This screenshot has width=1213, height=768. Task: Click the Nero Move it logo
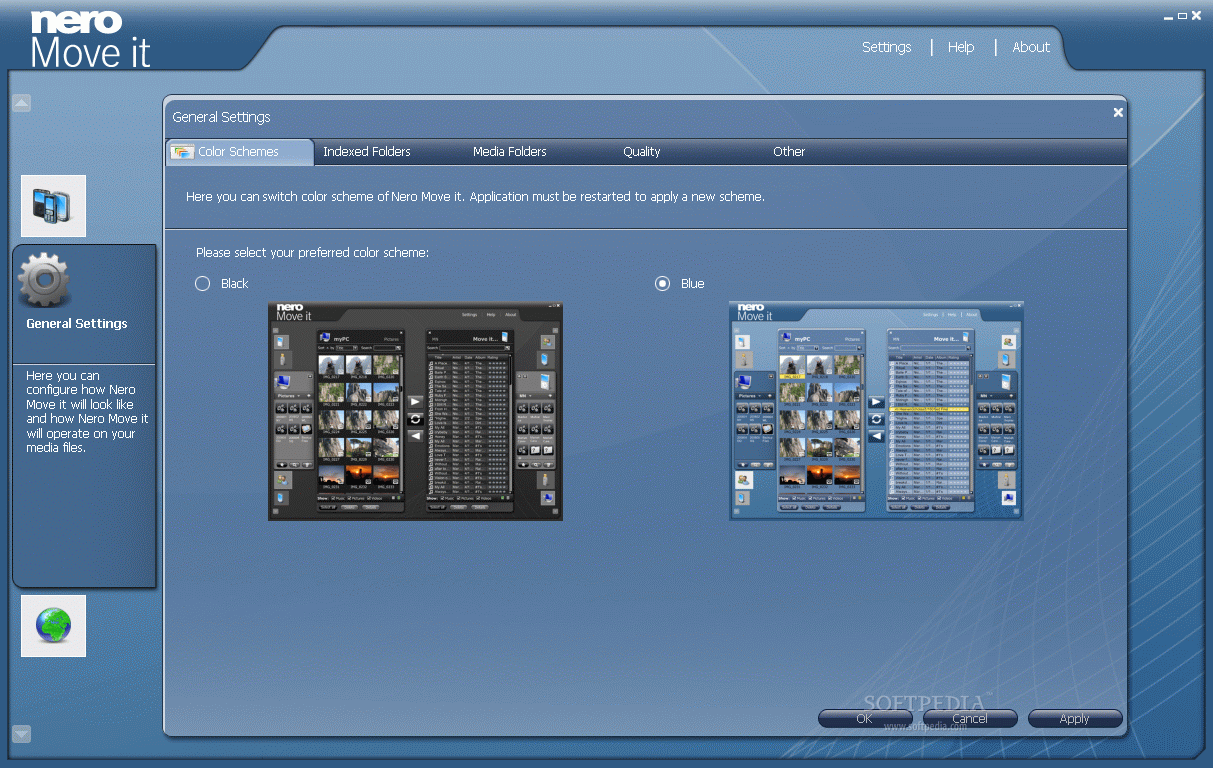pyautogui.click(x=90, y=40)
